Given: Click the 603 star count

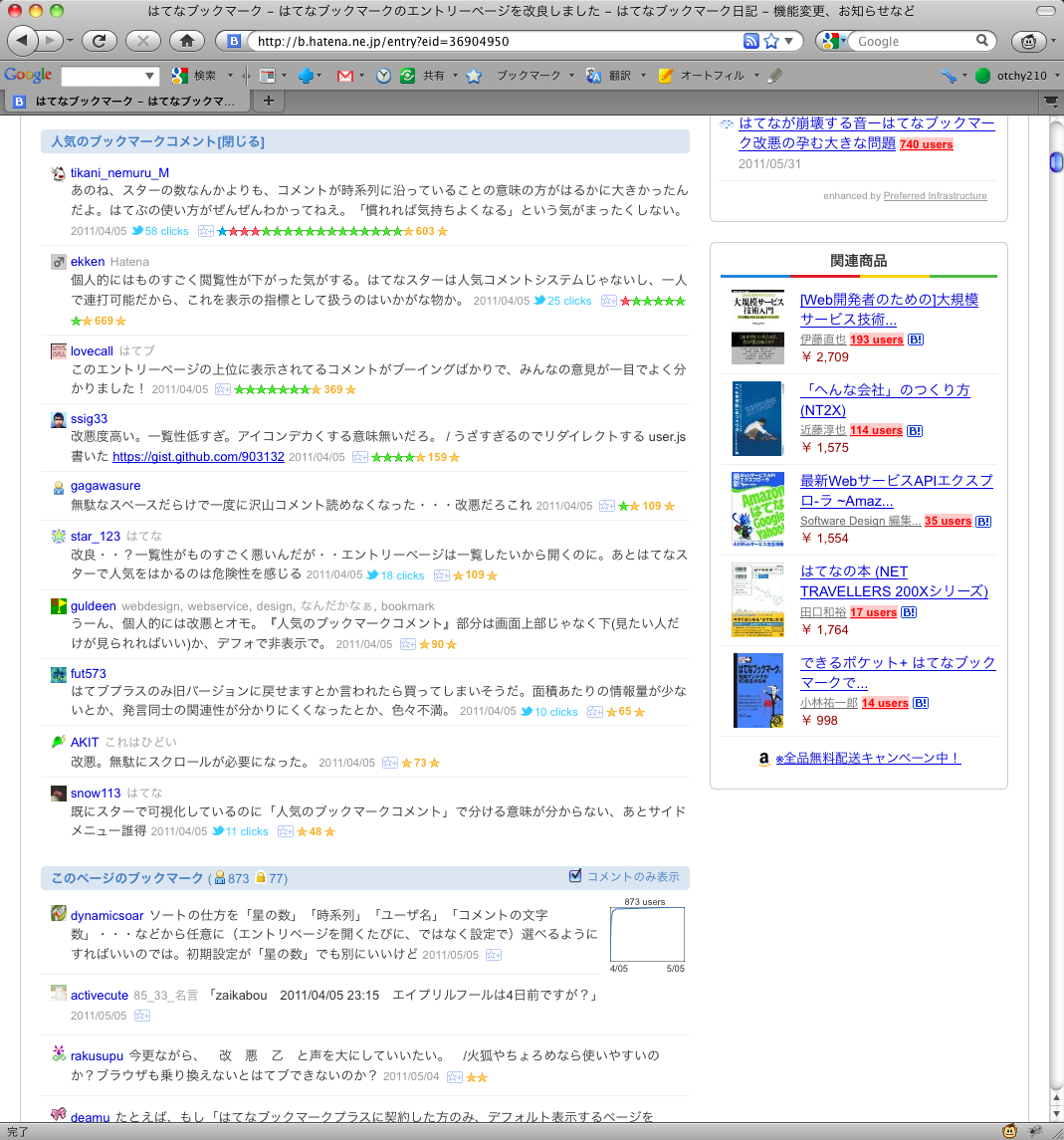Looking at the screenshot, I should pos(425,231).
